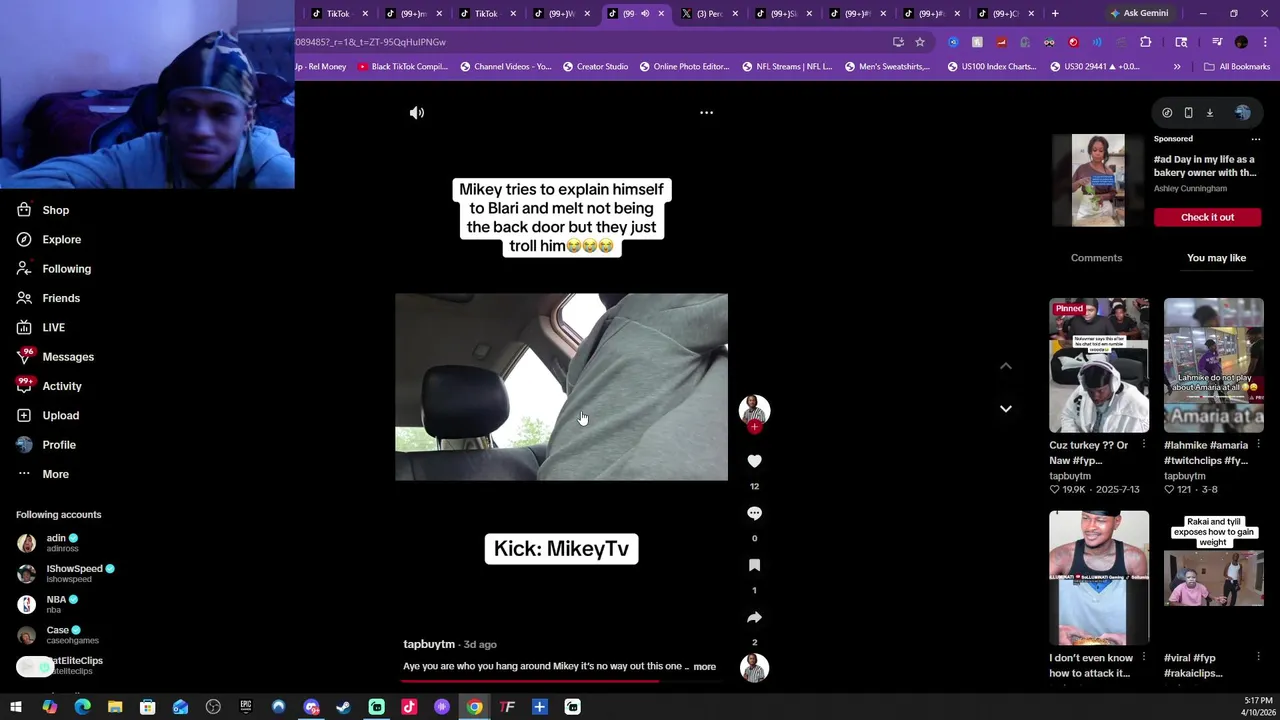Switch to the Comments tab
The width and height of the screenshot is (1280, 720).
(x=1096, y=258)
